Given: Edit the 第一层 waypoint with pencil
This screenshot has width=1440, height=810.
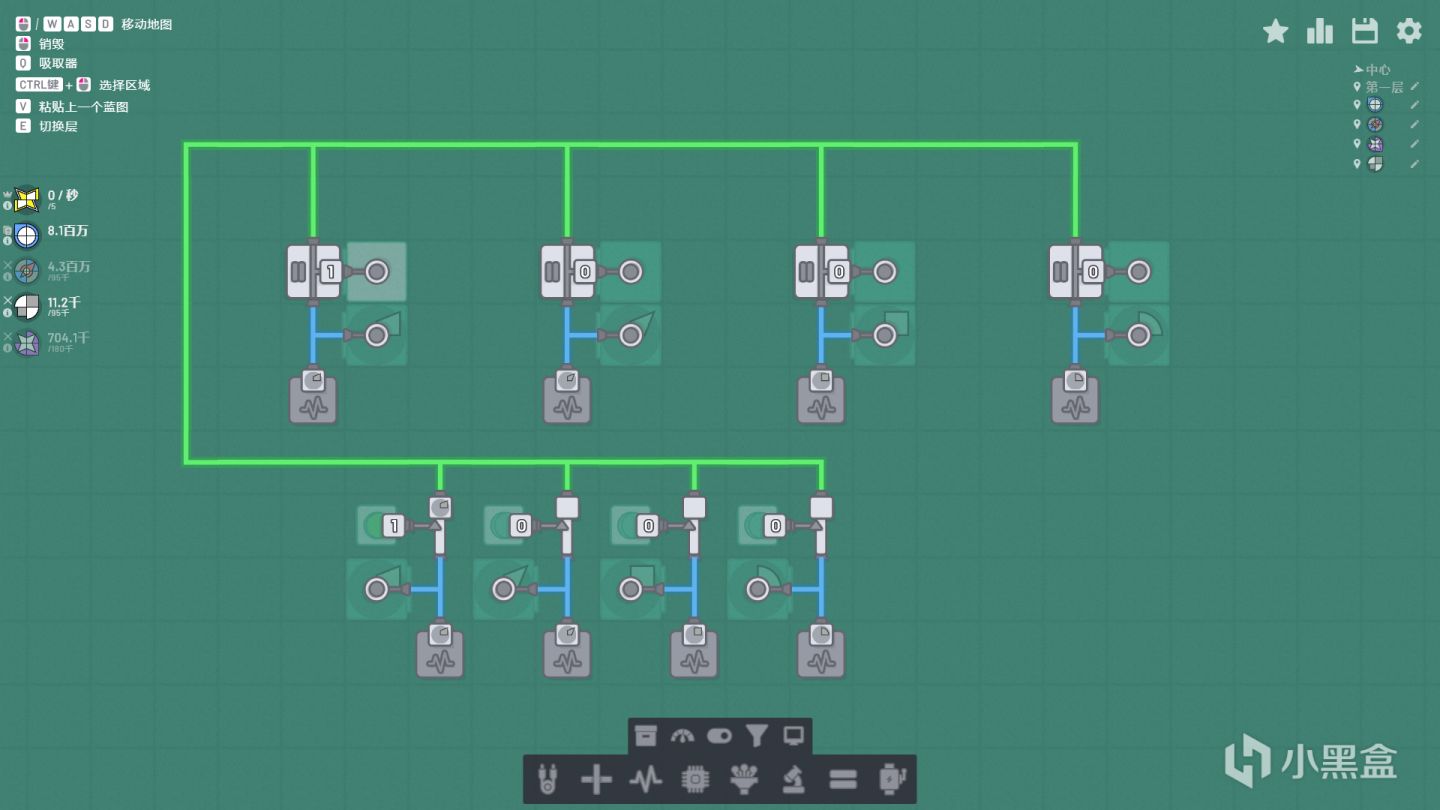Looking at the screenshot, I should [x=1414, y=87].
